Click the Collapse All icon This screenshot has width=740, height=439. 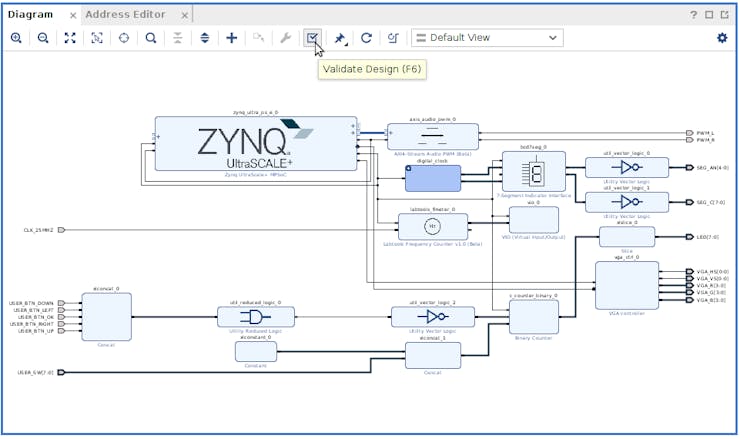tap(178, 38)
